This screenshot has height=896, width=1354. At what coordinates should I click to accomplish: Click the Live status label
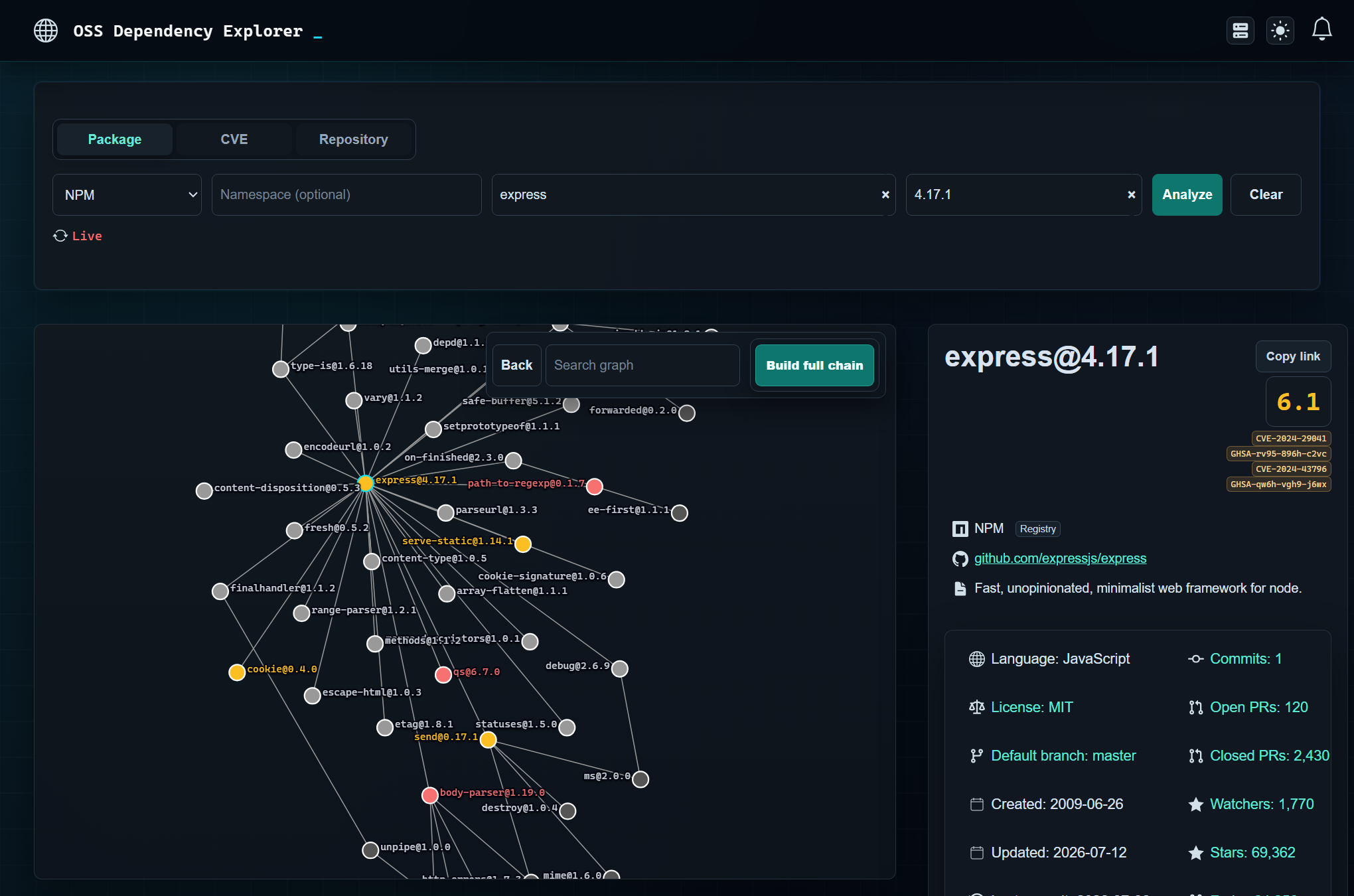(87, 236)
